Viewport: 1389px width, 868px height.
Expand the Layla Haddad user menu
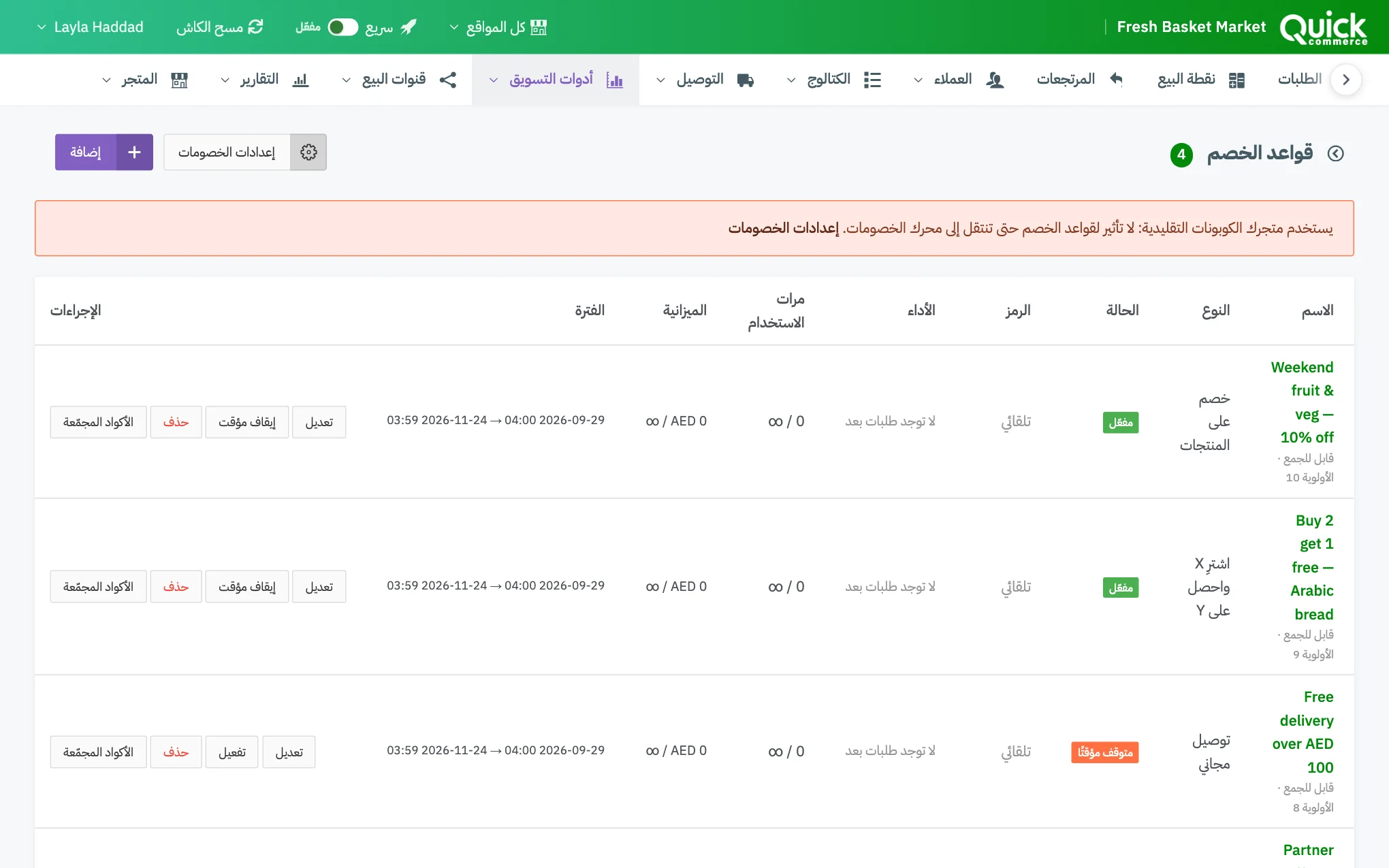tap(90, 27)
